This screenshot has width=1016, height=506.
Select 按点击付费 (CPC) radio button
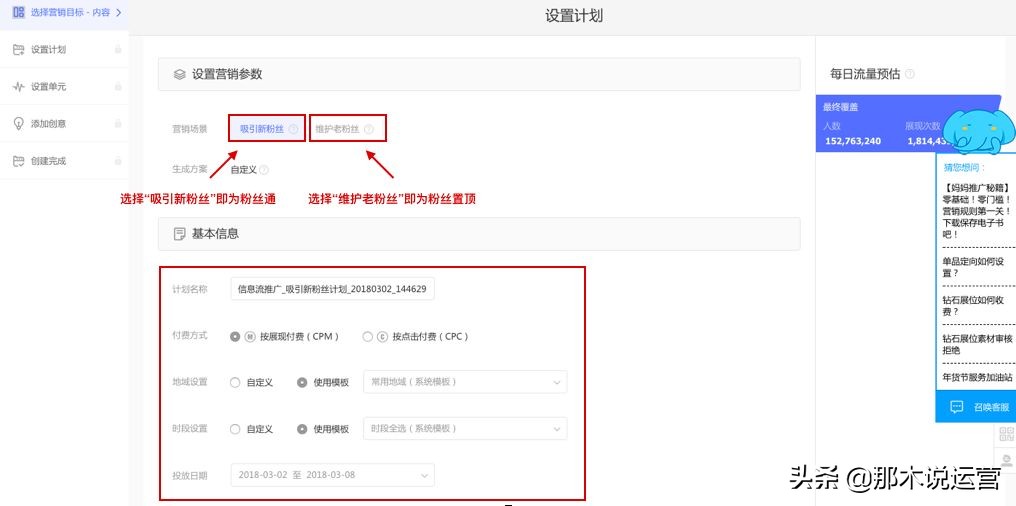coord(367,337)
